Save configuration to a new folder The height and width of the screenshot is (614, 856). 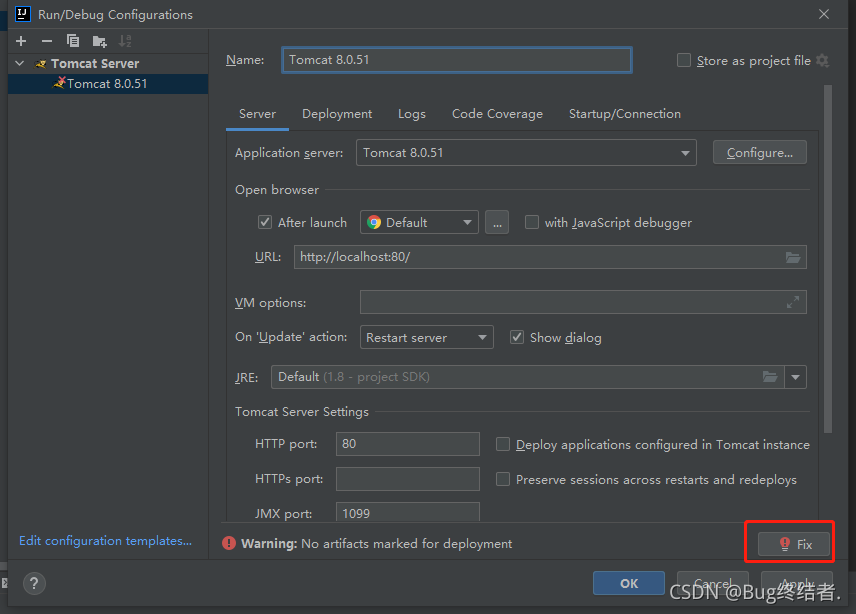point(99,41)
